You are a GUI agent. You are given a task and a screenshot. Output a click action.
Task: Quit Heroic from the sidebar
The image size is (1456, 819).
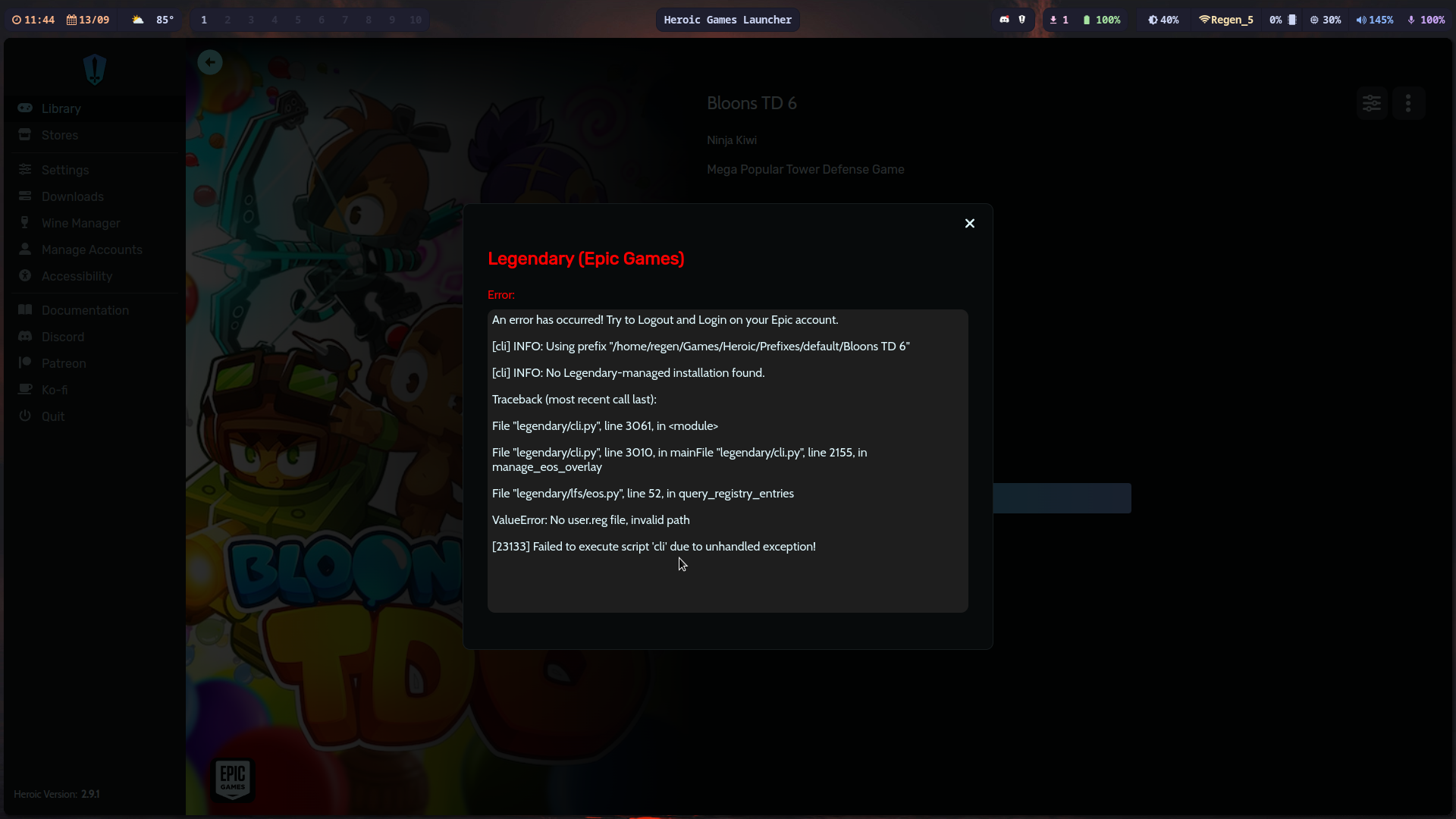click(52, 416)
